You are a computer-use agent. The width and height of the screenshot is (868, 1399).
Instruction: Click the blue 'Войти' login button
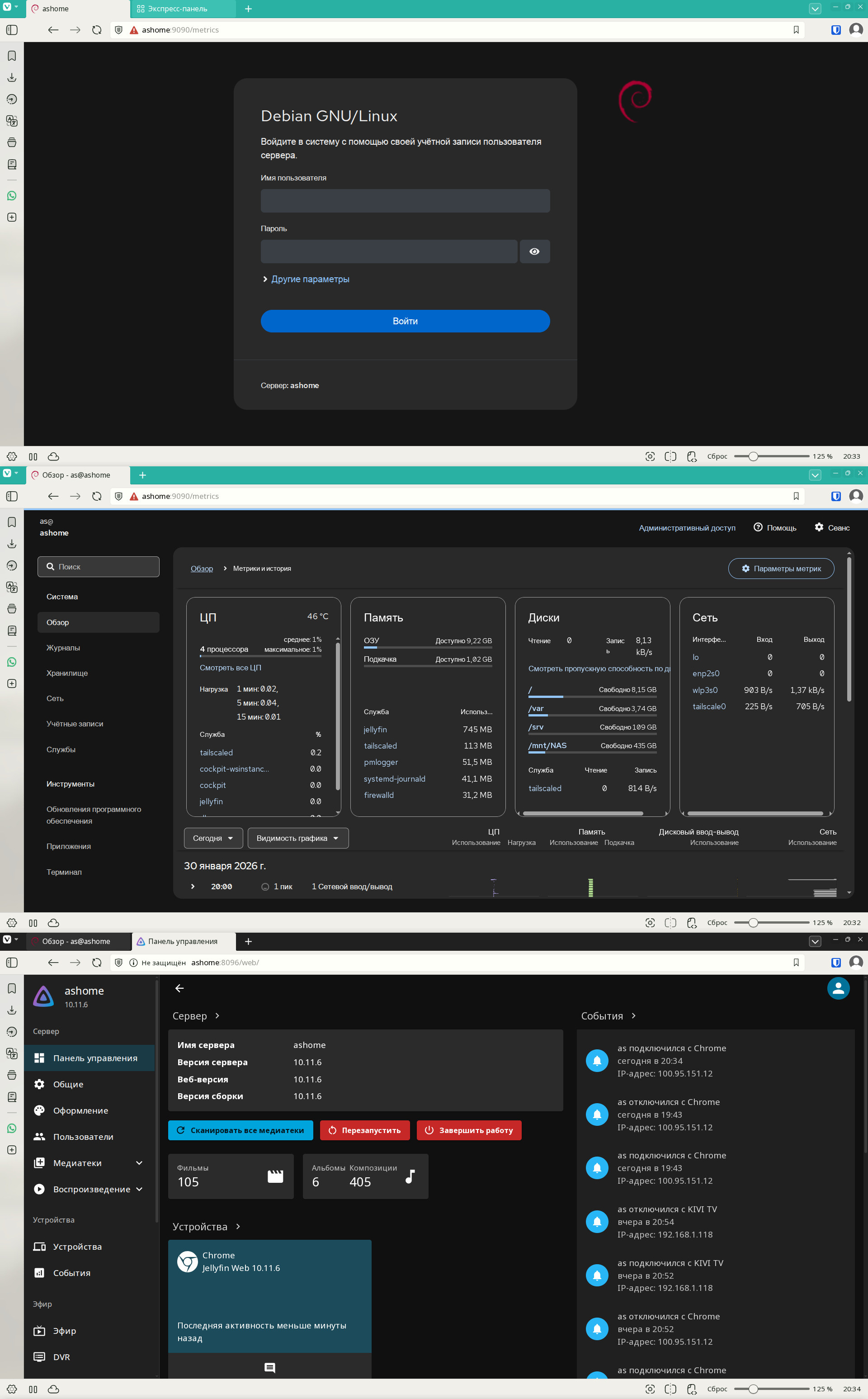tap(405, 321)
